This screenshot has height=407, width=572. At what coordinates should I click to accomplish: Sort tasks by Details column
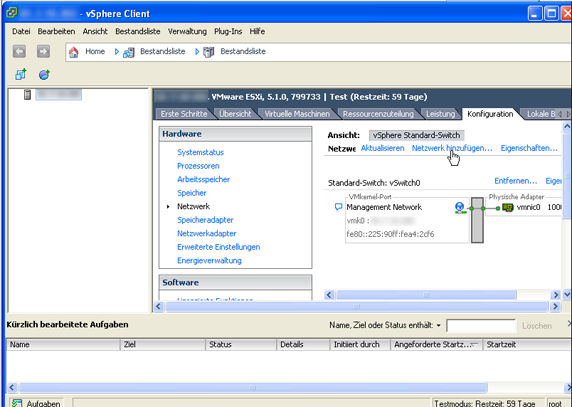[x=303, y=345]
